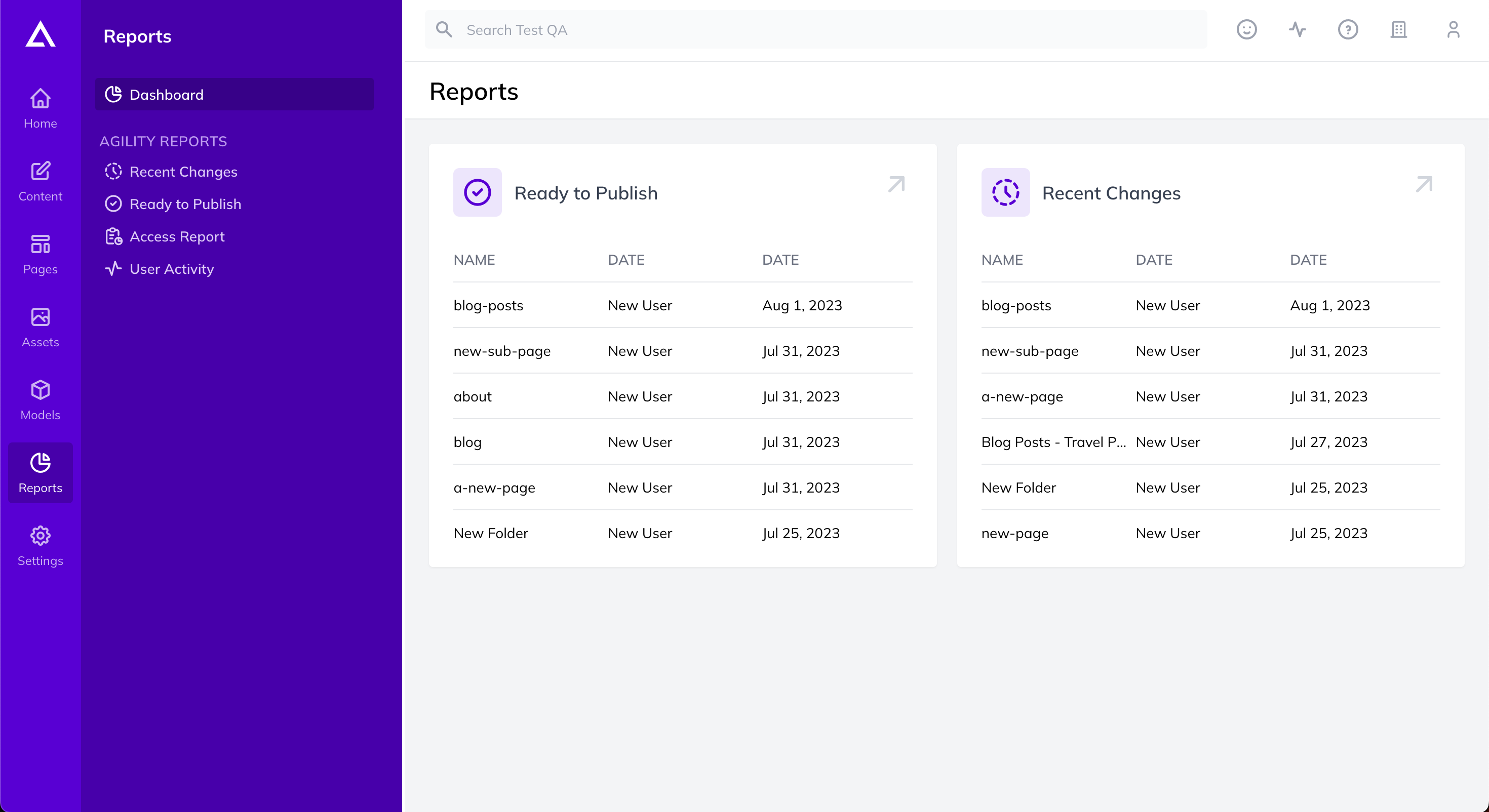The height and width of the screenshot is (812, 1489).
Task: Open the activity pulse icon in header
Action: (1298, 29)
